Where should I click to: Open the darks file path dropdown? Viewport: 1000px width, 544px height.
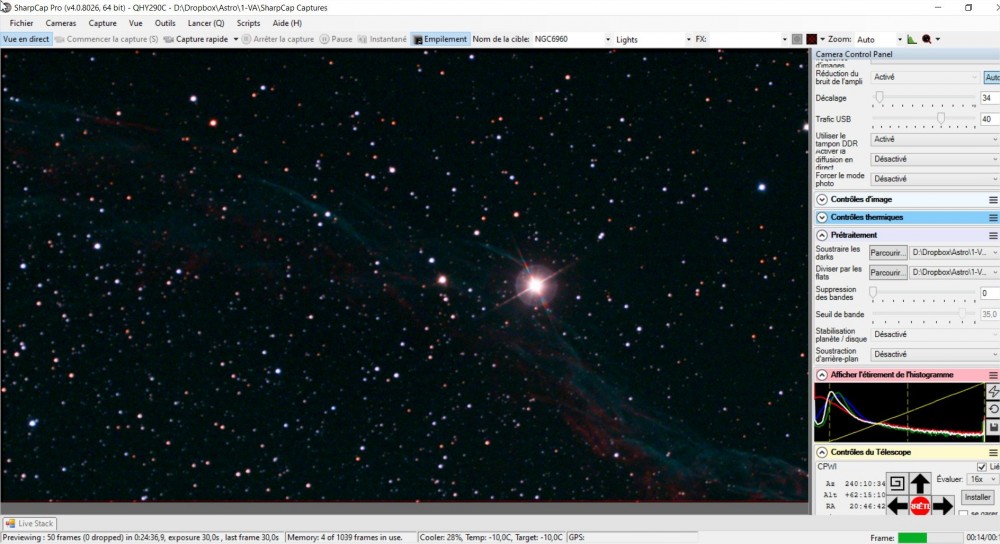click(954, 253)
